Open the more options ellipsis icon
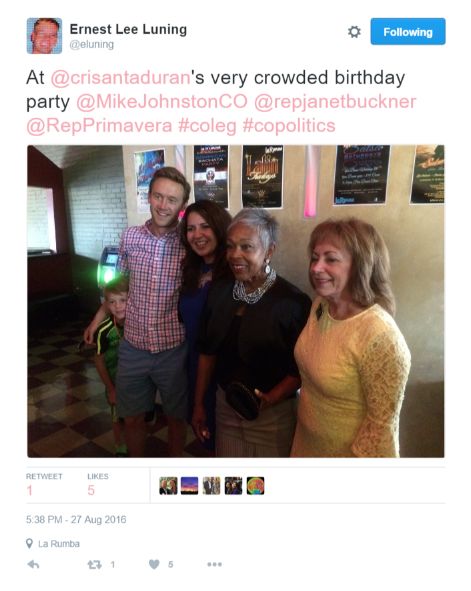Screen dimensions: 471x591 click(214, 564)
